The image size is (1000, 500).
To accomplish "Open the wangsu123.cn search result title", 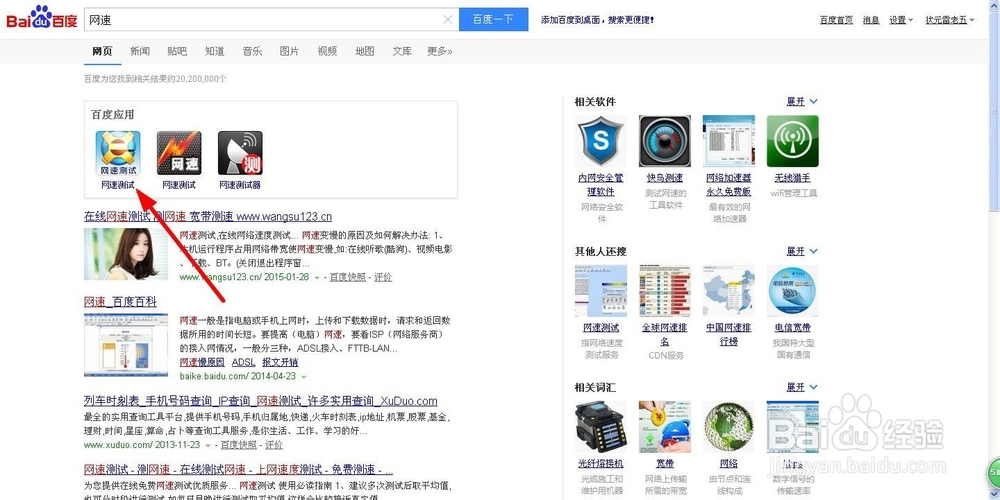I will 208,217.
